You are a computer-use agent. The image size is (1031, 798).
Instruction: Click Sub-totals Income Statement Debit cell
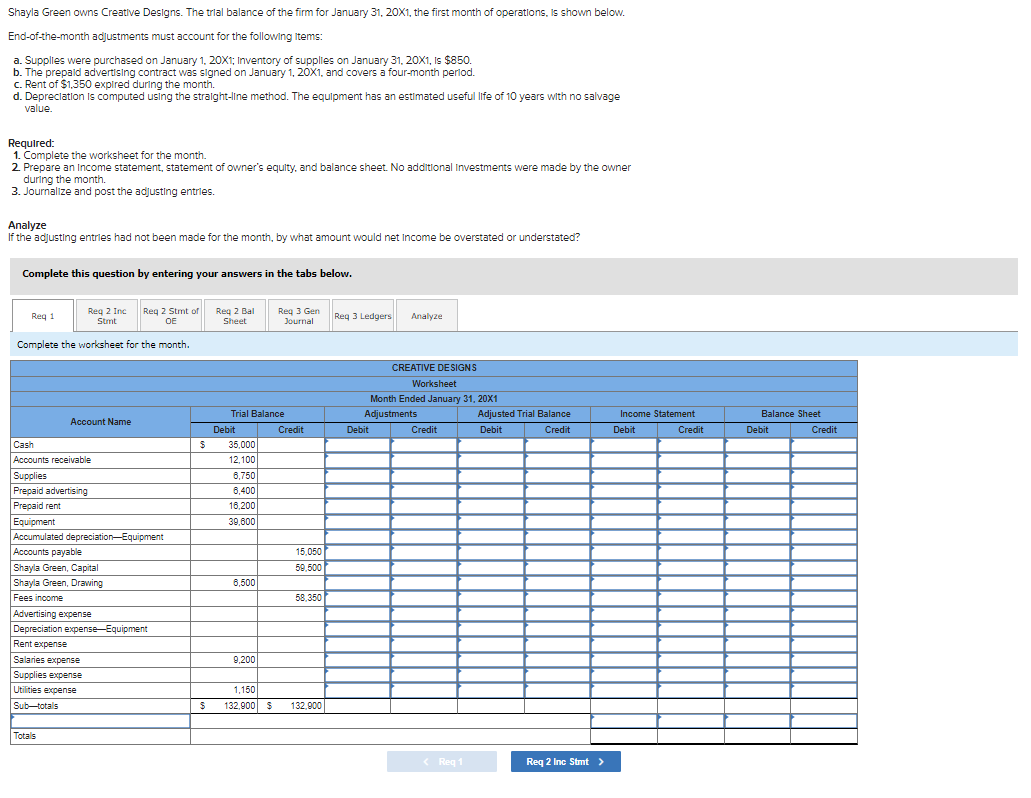coord(624,706)
